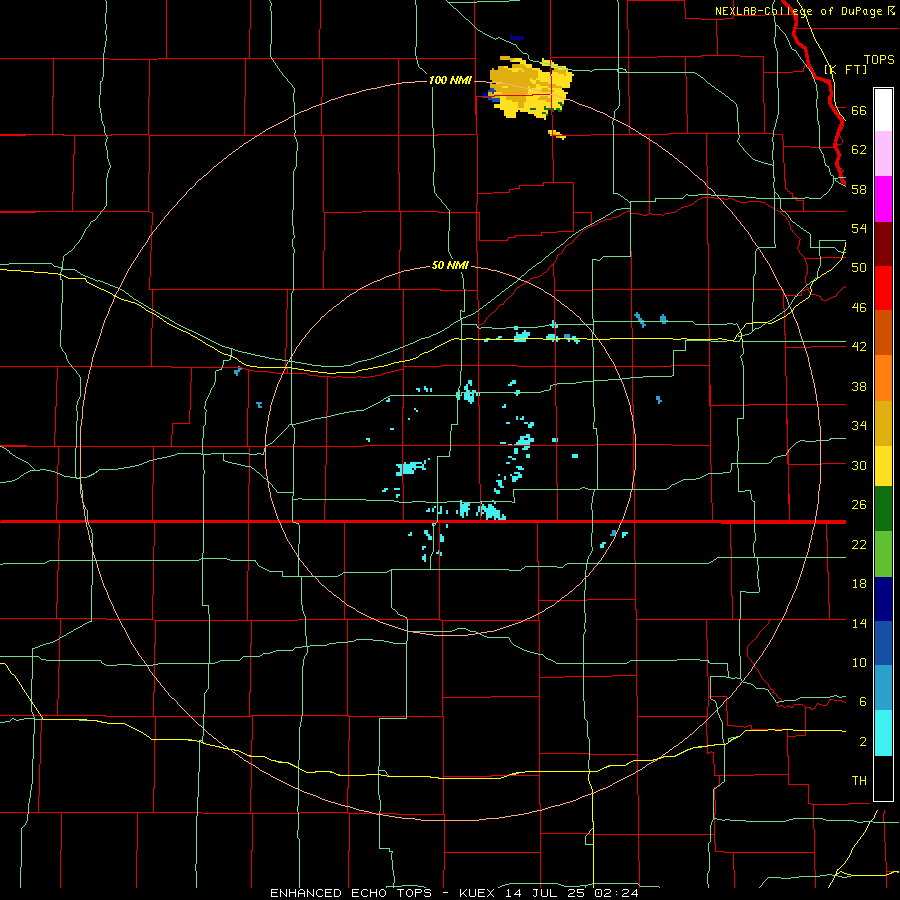This screenshot has width=900, height=900.
Task: Click the '14 JUL 25' date text
Action: click(547, 893)
